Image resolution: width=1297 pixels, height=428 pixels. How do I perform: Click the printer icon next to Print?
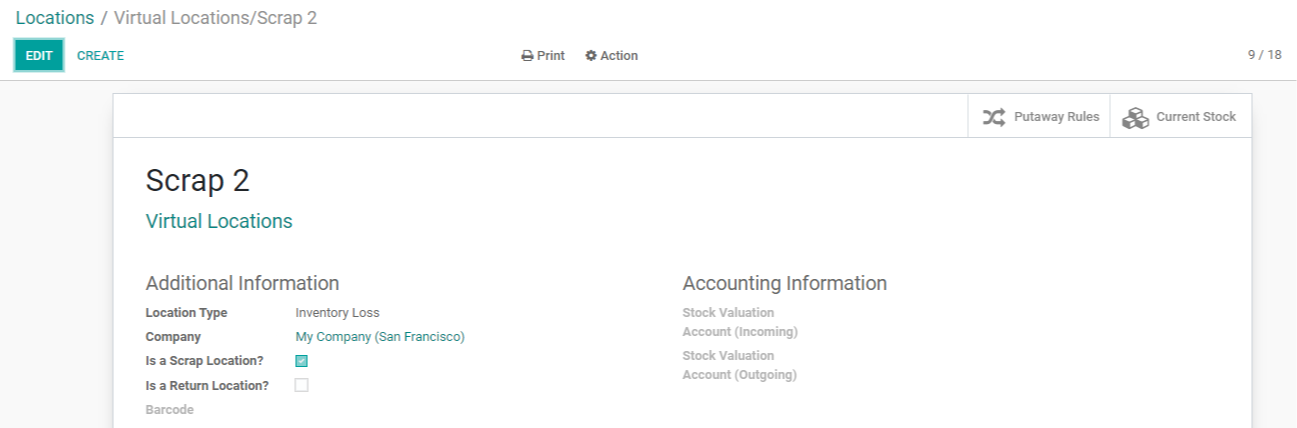click(527, 56)
